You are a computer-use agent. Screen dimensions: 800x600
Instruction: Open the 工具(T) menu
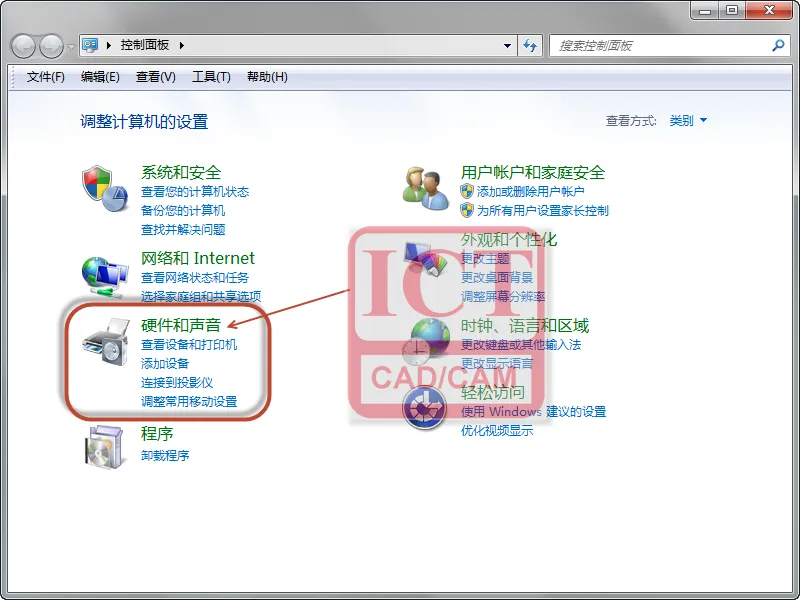[x=211, y=77]
